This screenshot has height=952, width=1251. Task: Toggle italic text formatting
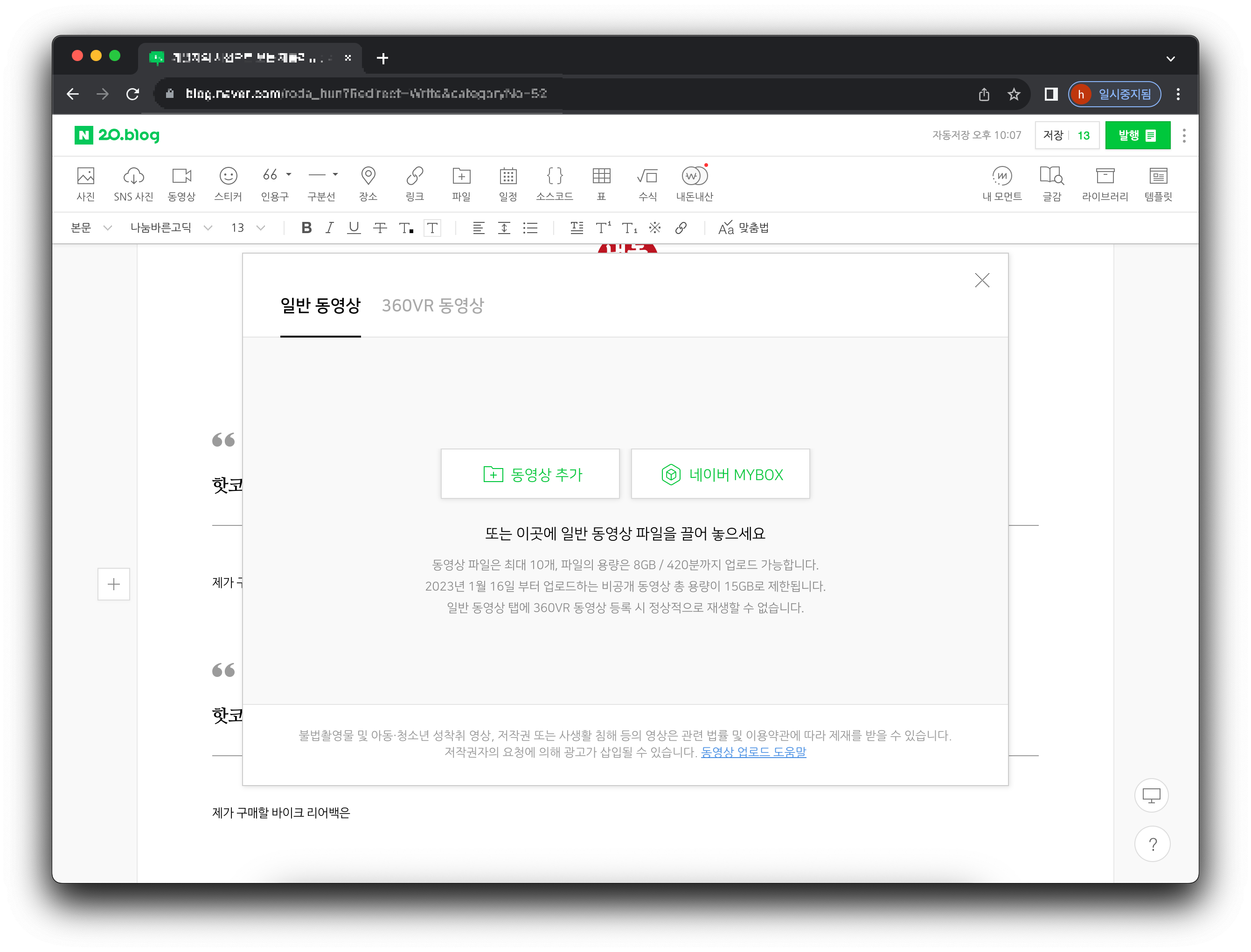coord(329,228)
